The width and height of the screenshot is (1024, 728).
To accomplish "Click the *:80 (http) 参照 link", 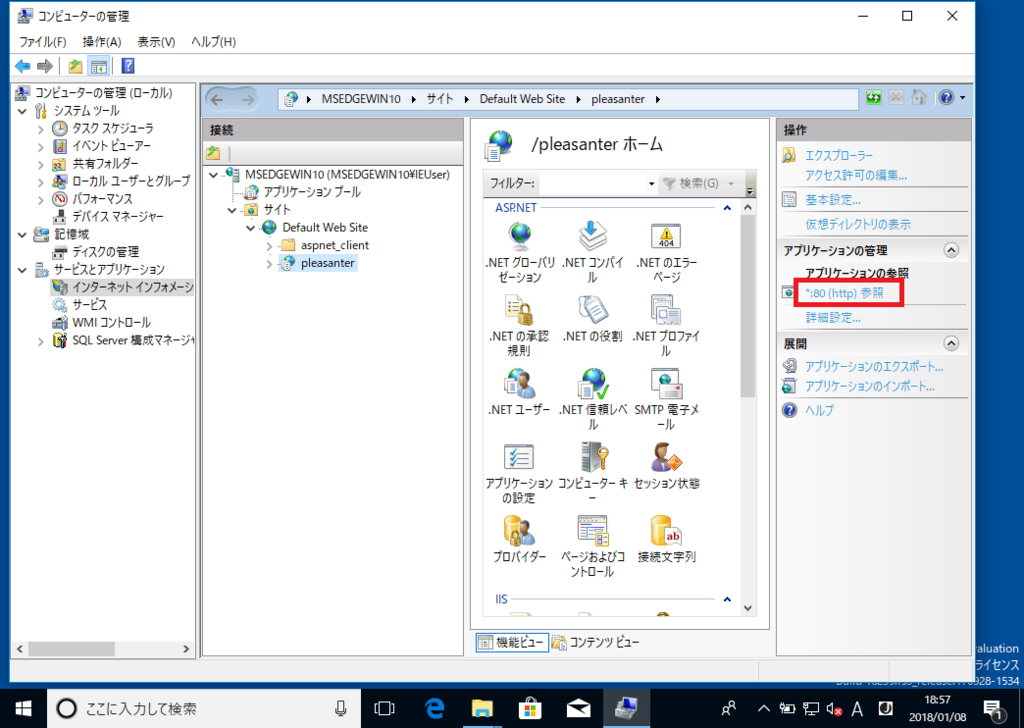I will click(844, 293).
